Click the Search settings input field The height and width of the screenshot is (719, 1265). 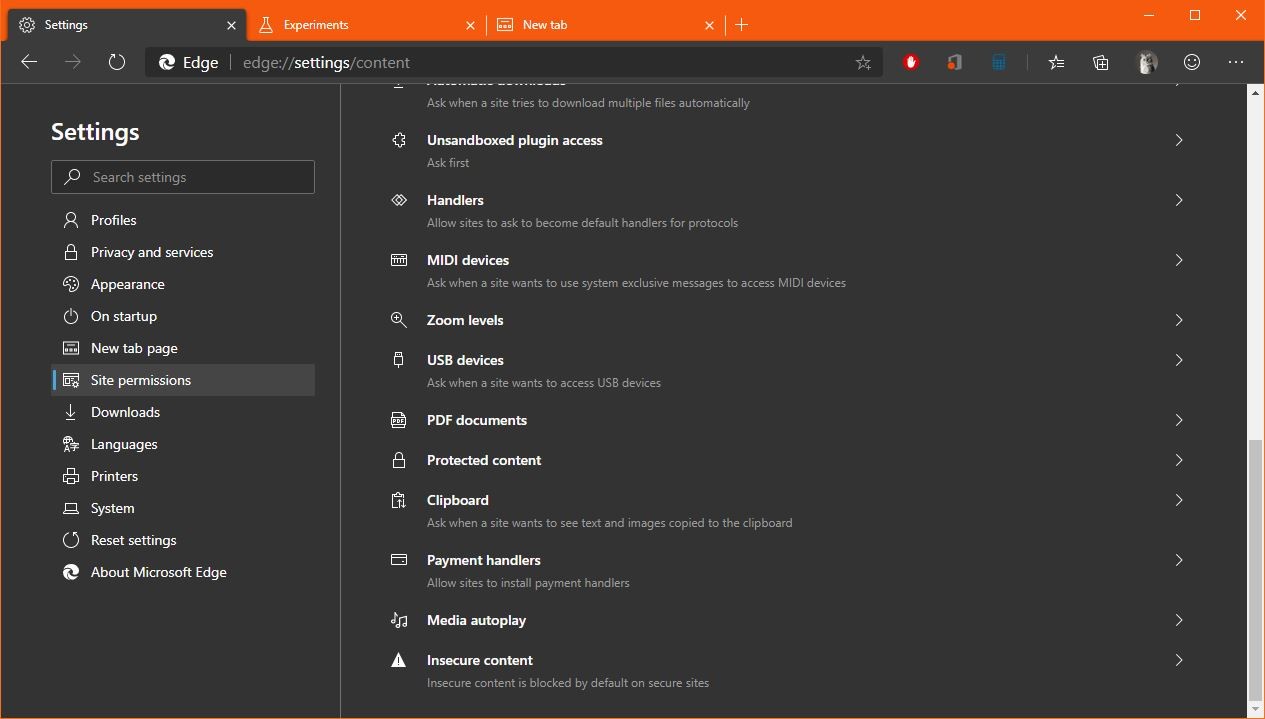[x=183, y=176]
